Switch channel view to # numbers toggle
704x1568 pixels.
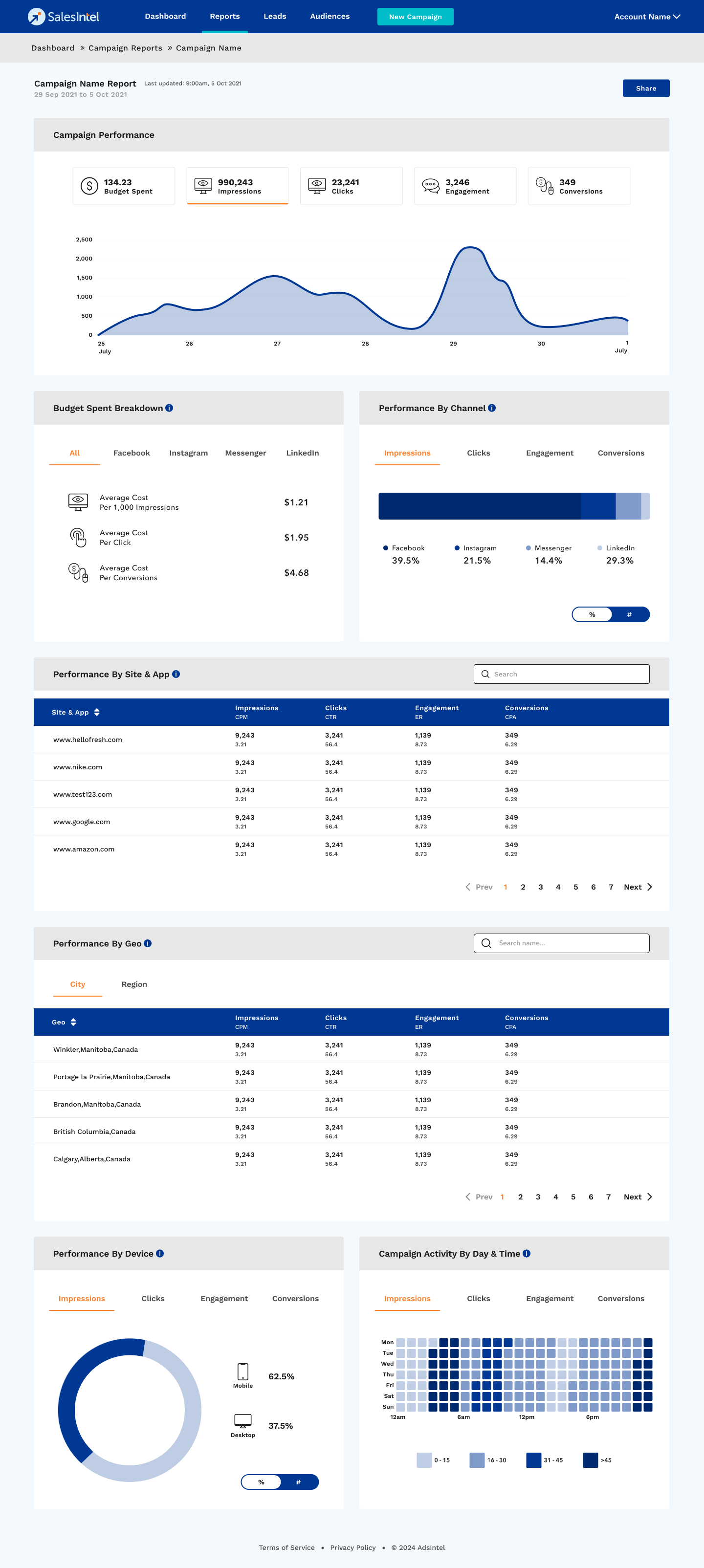(x=629, y=615)
